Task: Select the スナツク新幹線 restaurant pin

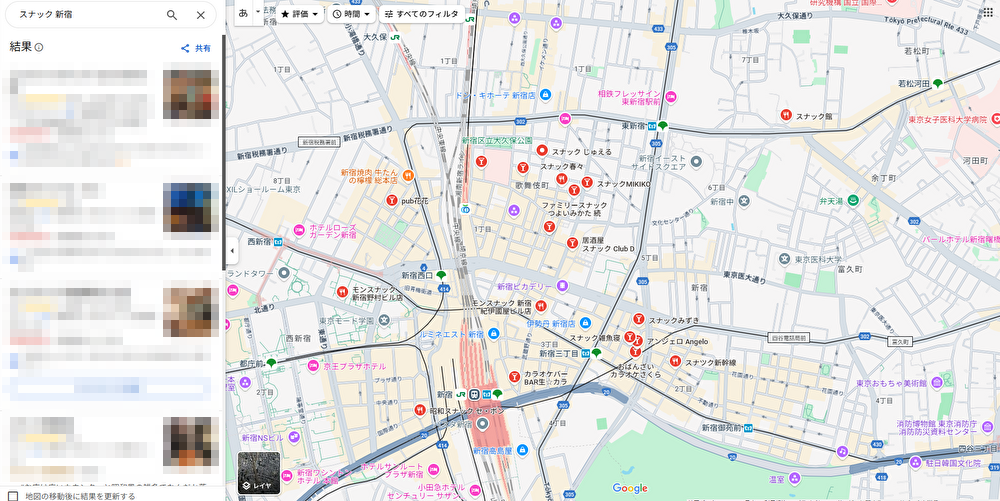Action: coord(675,361)
